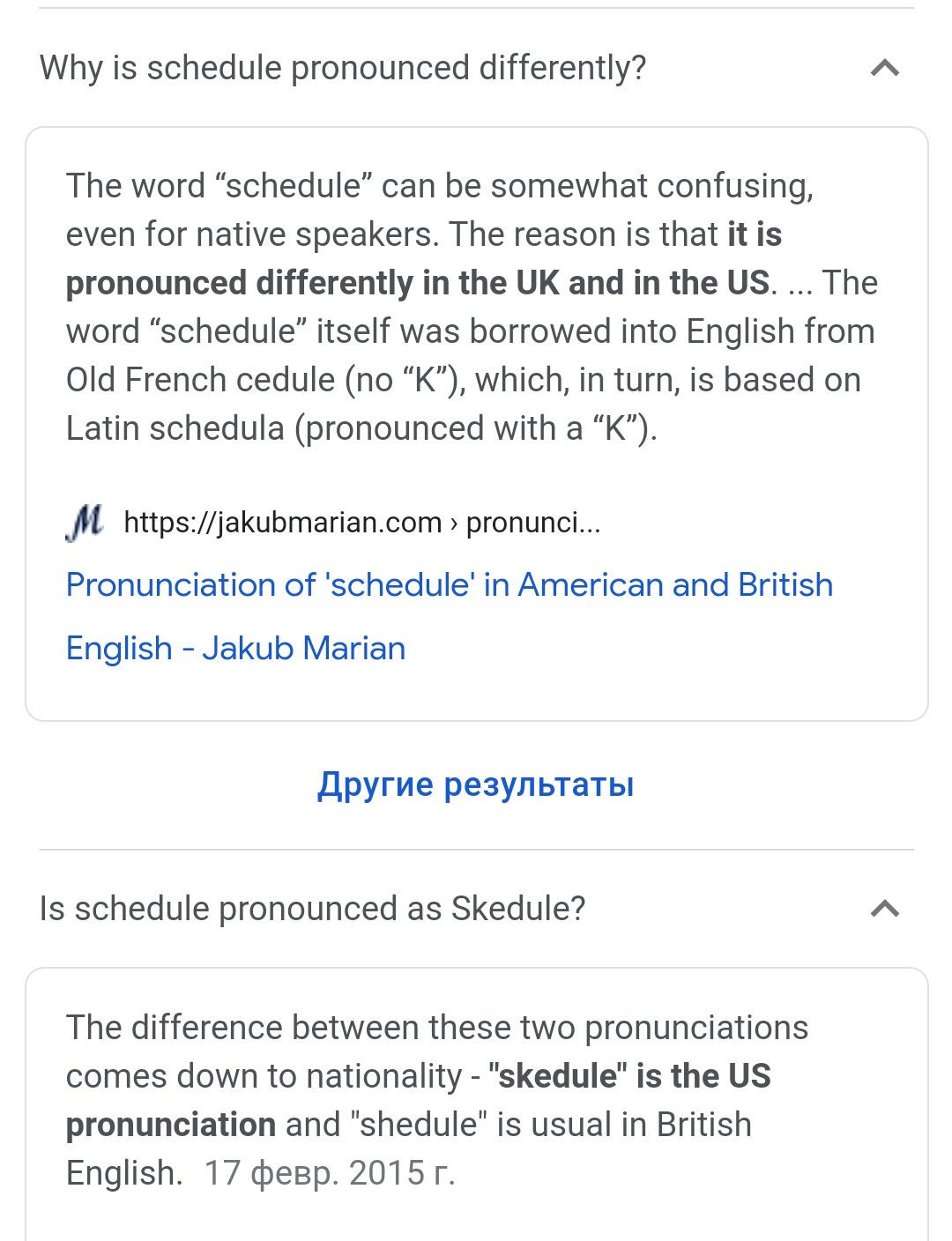This screenshot has width=952, height=1241.
Task: Click the "Old French cedule" text
Action: [200, 380]
